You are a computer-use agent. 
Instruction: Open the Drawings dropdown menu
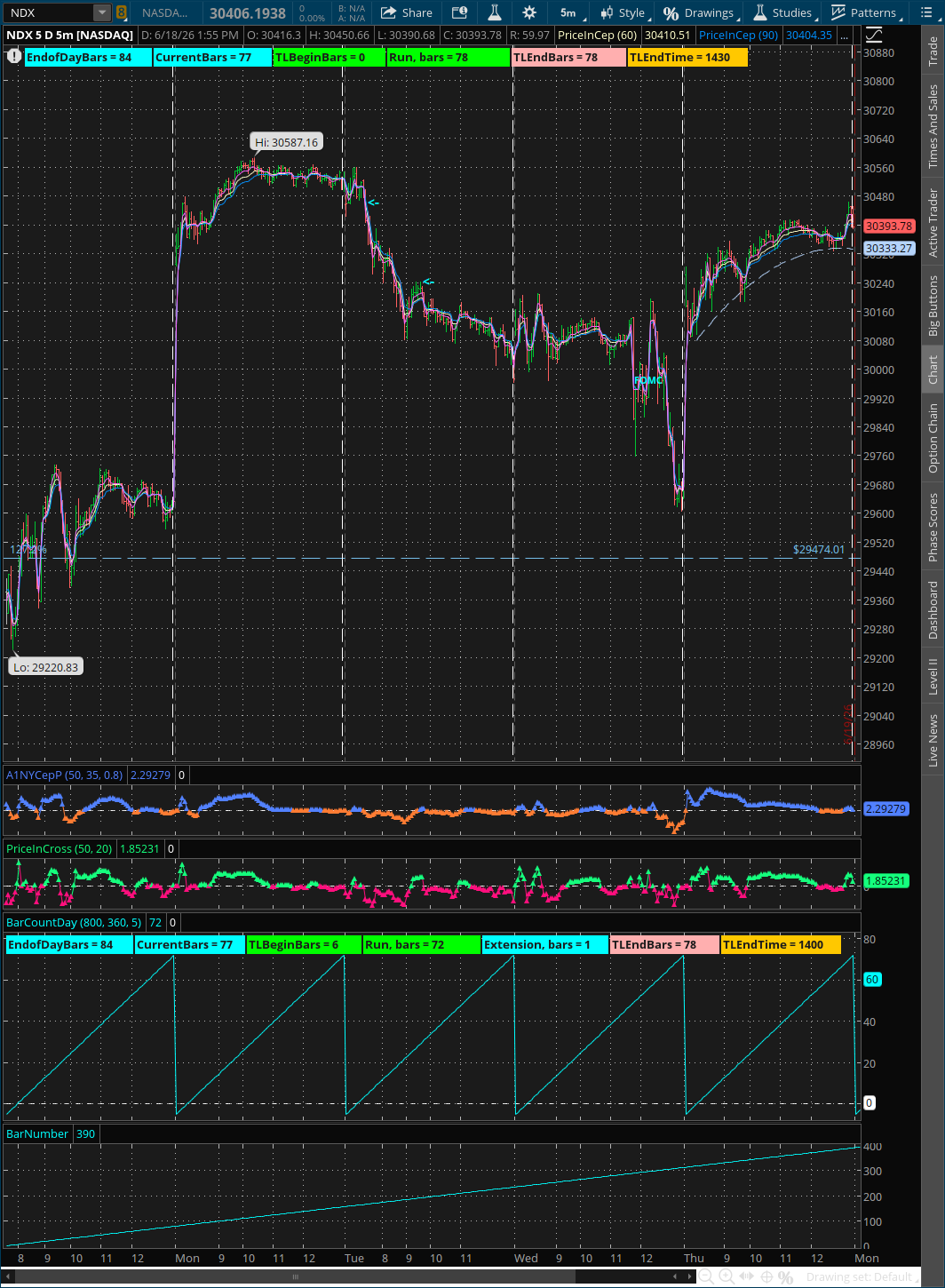pyautogui.click(x=703, y=12)
